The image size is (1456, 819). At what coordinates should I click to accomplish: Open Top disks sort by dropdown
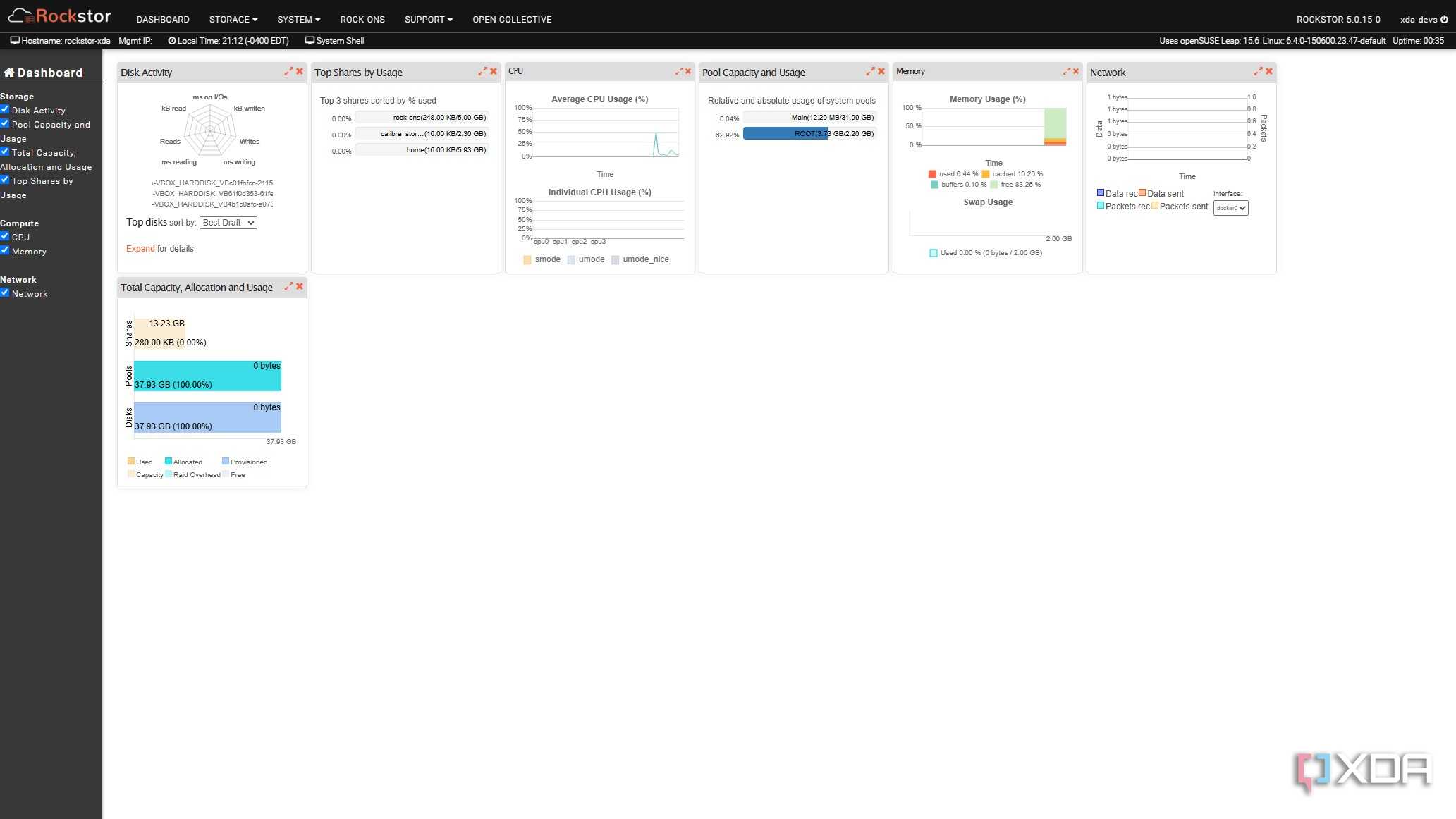tap(228, 223)
